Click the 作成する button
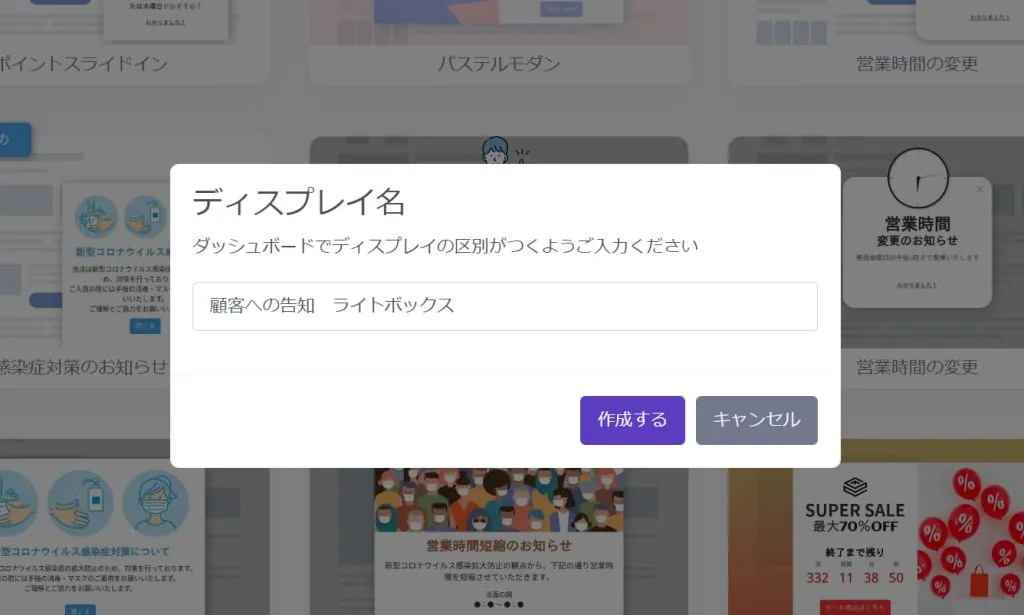 (x=632, y=420)
